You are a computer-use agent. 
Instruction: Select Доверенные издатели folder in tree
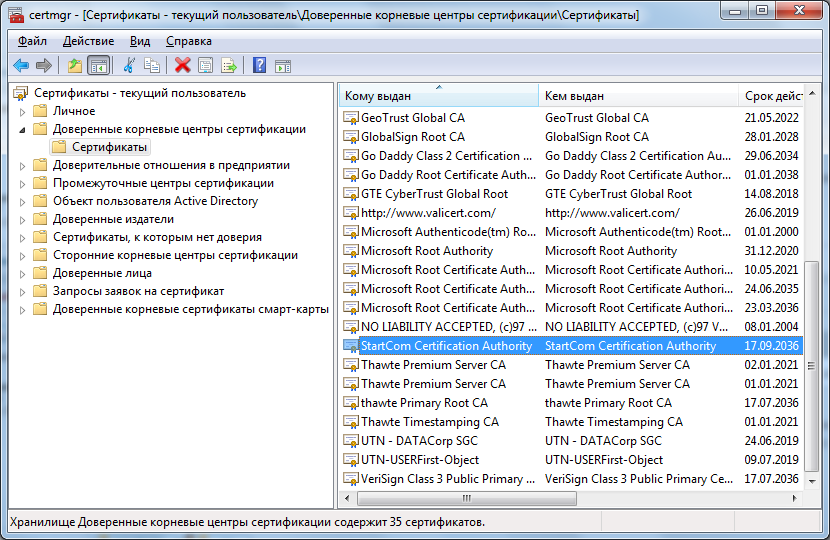click(113, 219)
